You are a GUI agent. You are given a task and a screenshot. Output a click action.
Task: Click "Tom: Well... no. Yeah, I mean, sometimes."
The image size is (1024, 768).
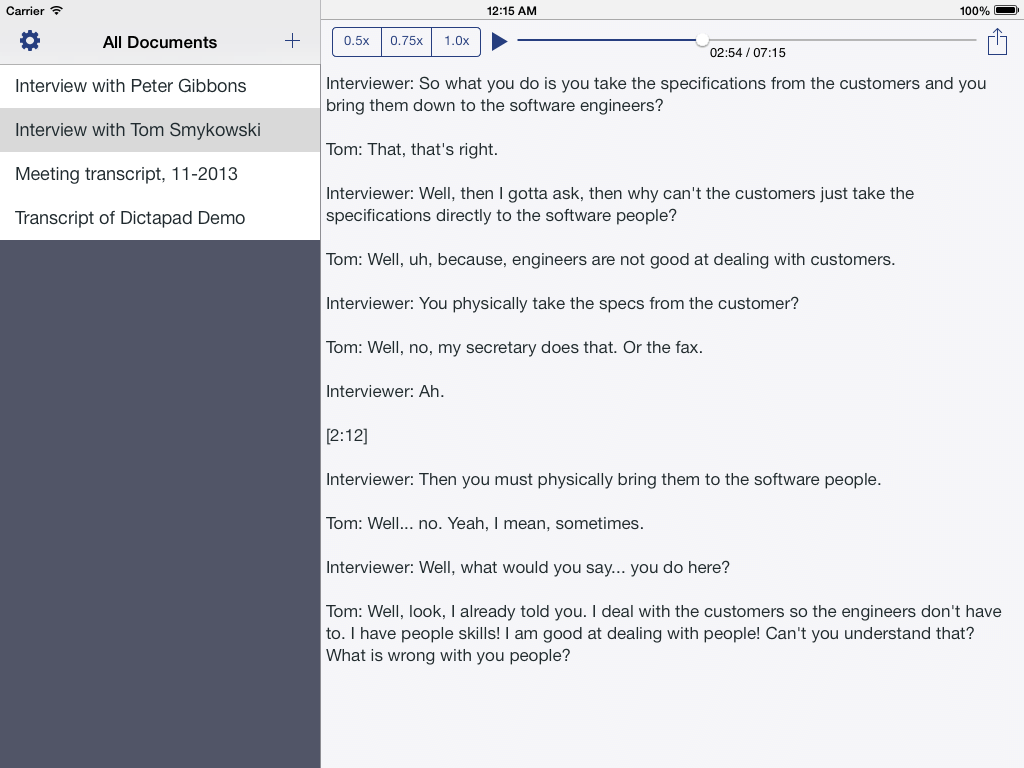(x=485, y=523)
